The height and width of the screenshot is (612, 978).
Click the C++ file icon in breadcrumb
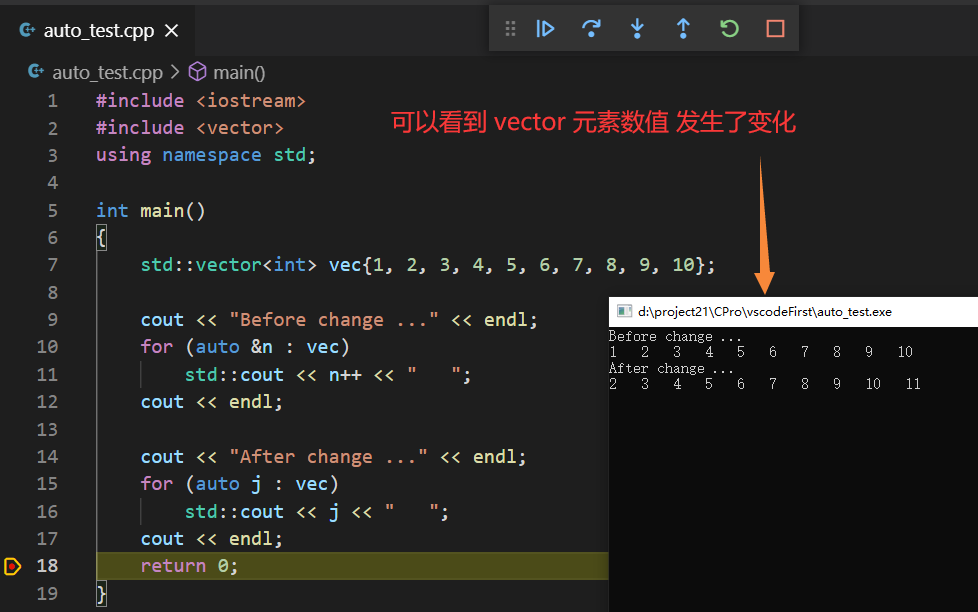36,71
